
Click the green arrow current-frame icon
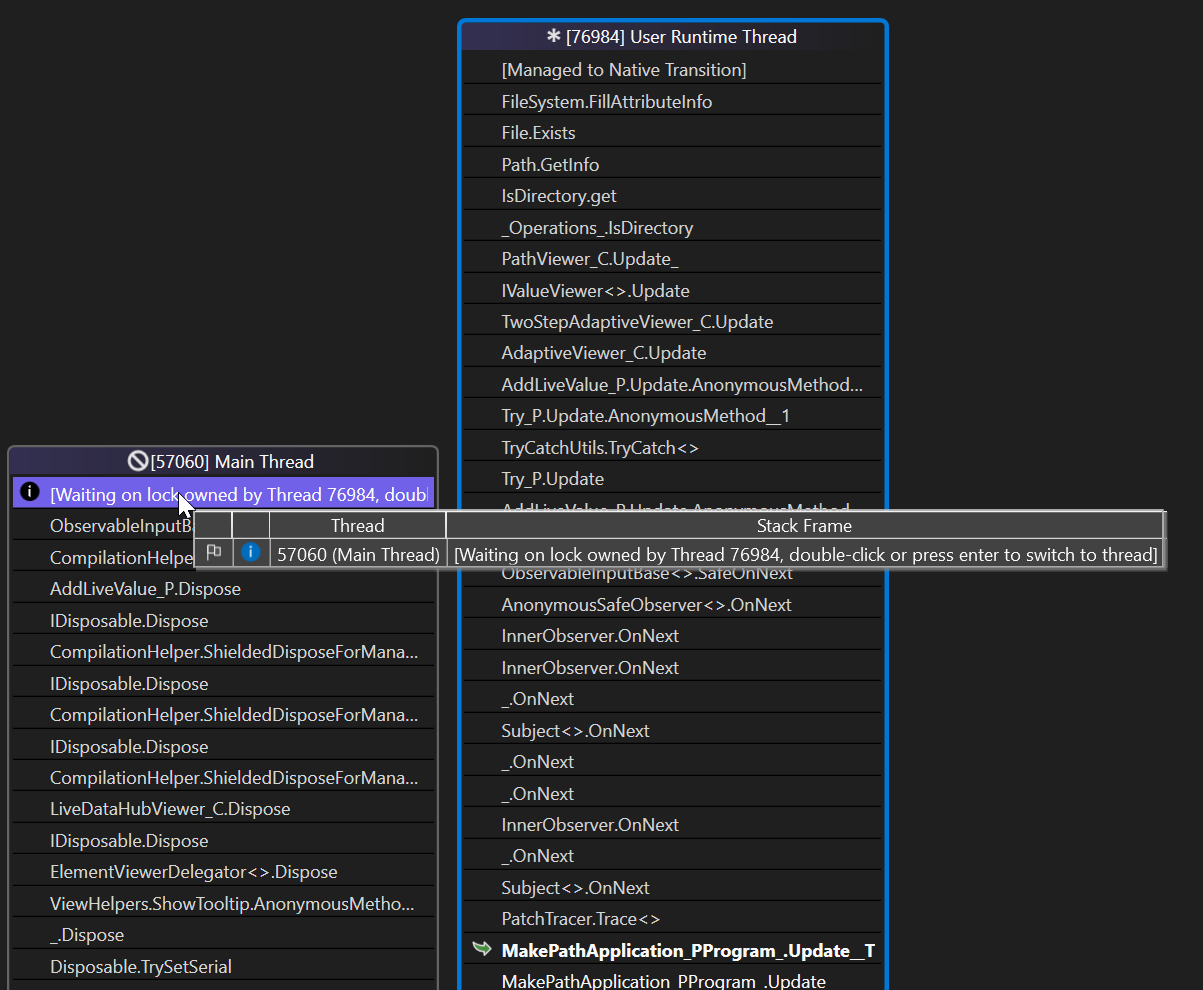click(483, 949)
